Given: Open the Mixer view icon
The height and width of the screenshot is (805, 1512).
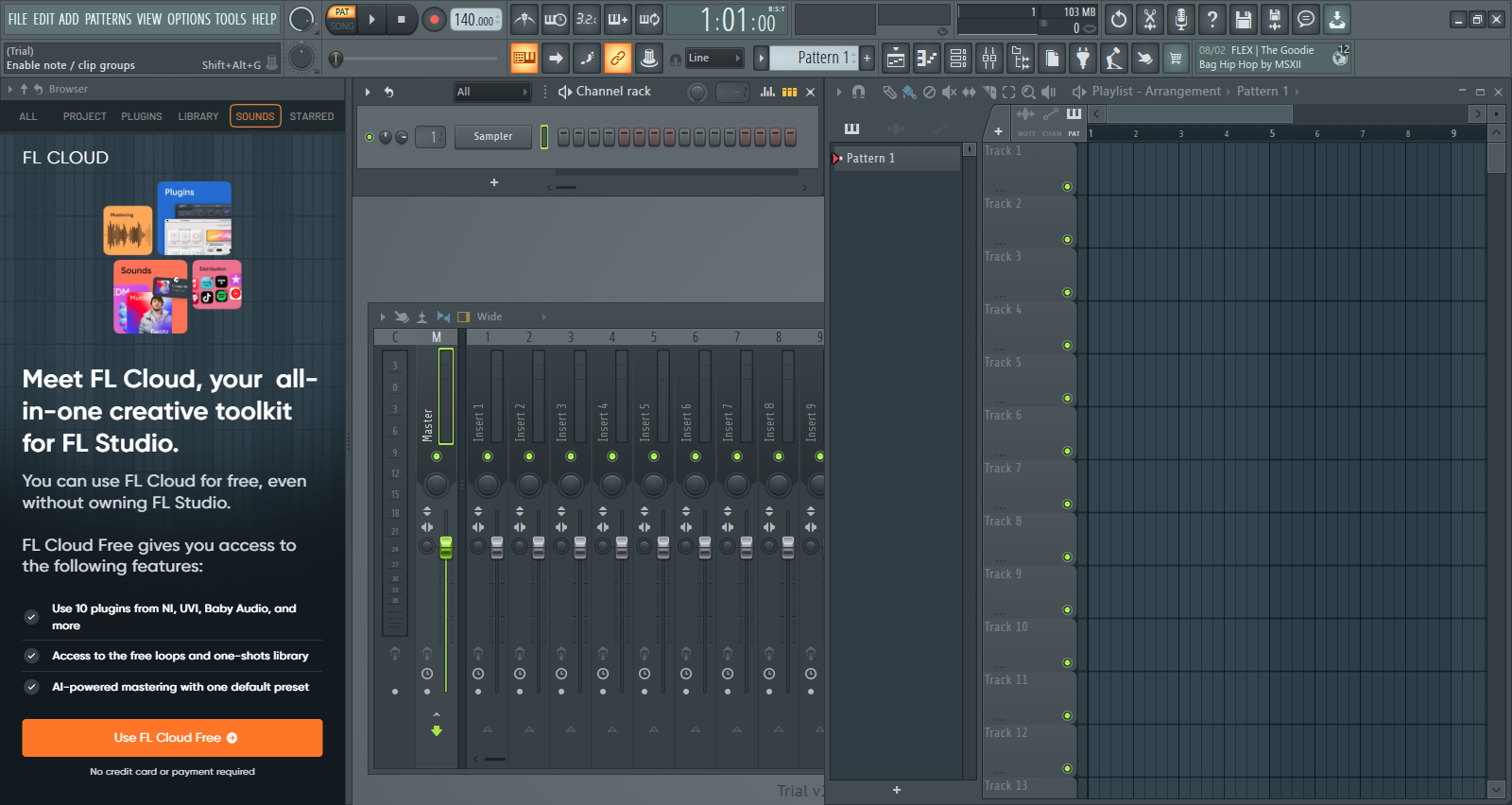Looking at the screenshot, I should click(x=989, y=58).
